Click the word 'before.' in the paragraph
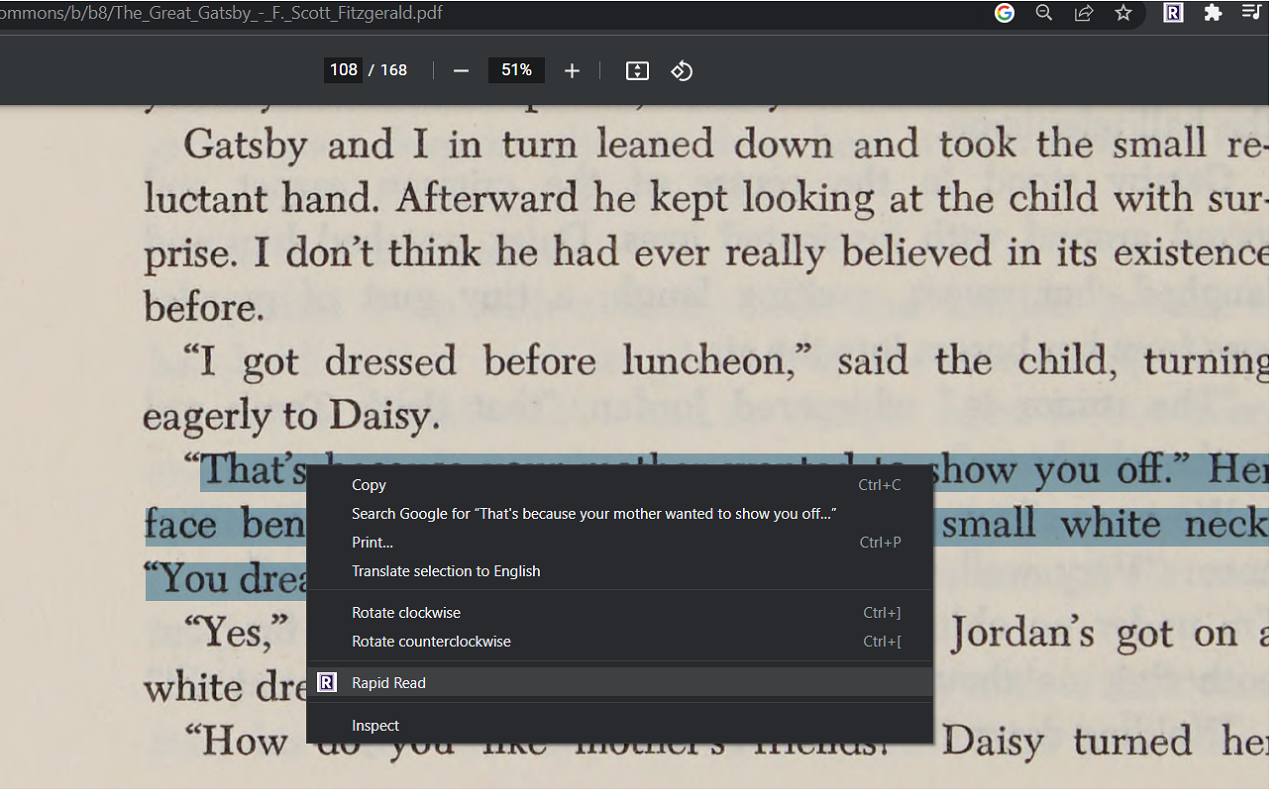 click(x=204, y=305)
